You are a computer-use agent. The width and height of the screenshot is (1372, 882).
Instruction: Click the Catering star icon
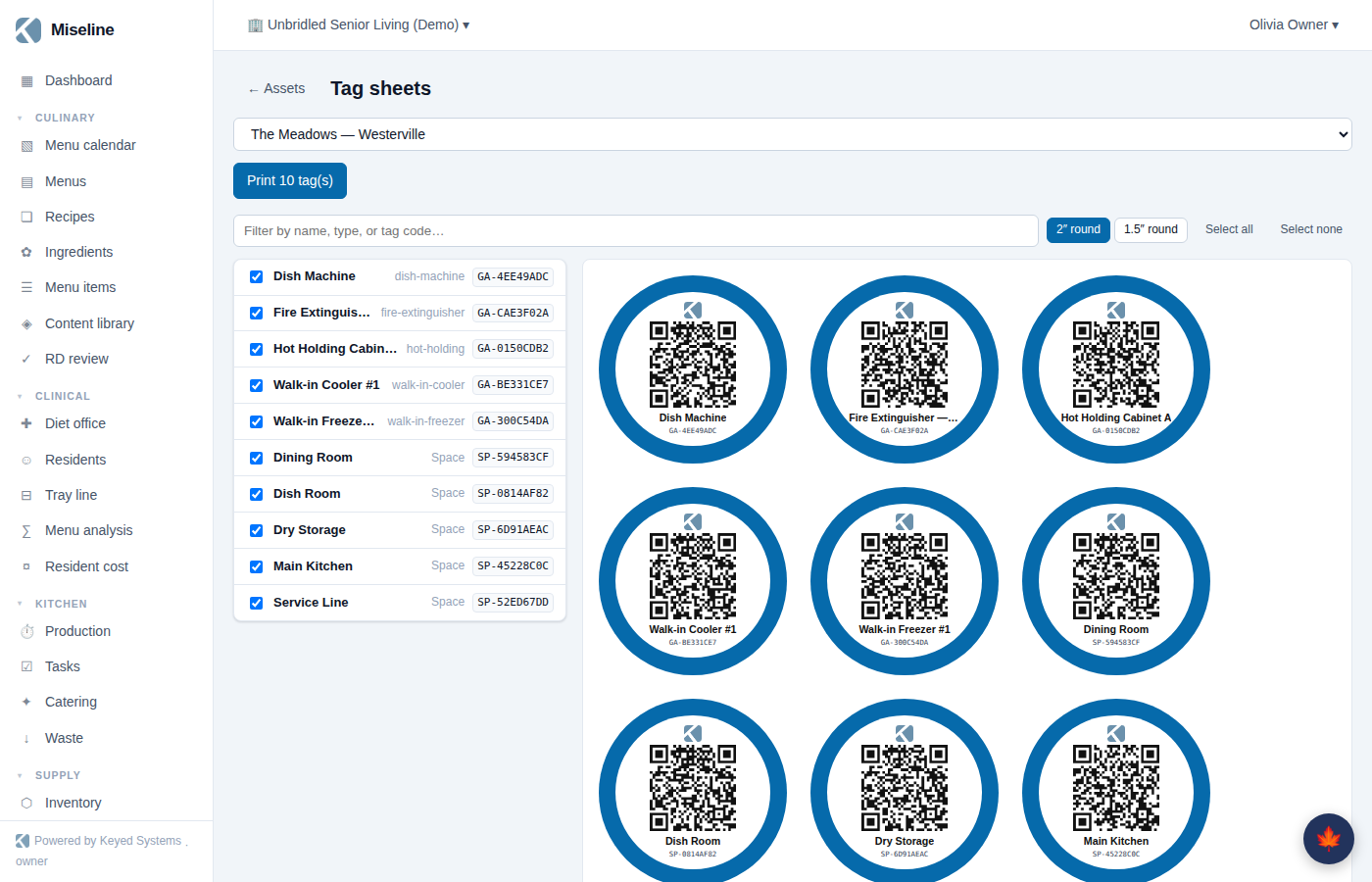(26, 703)
